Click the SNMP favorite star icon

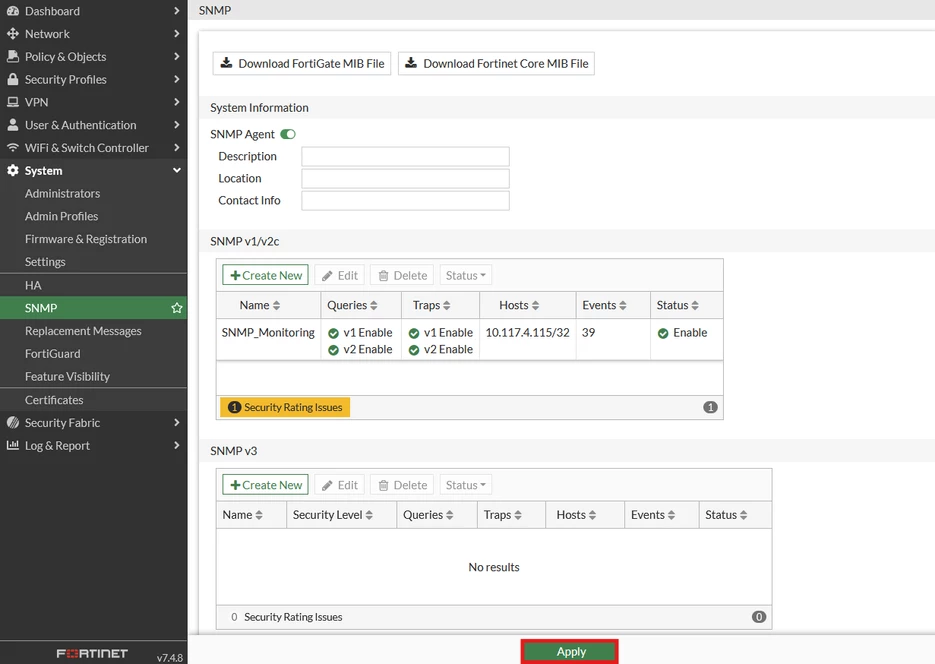tap(177, 308)
